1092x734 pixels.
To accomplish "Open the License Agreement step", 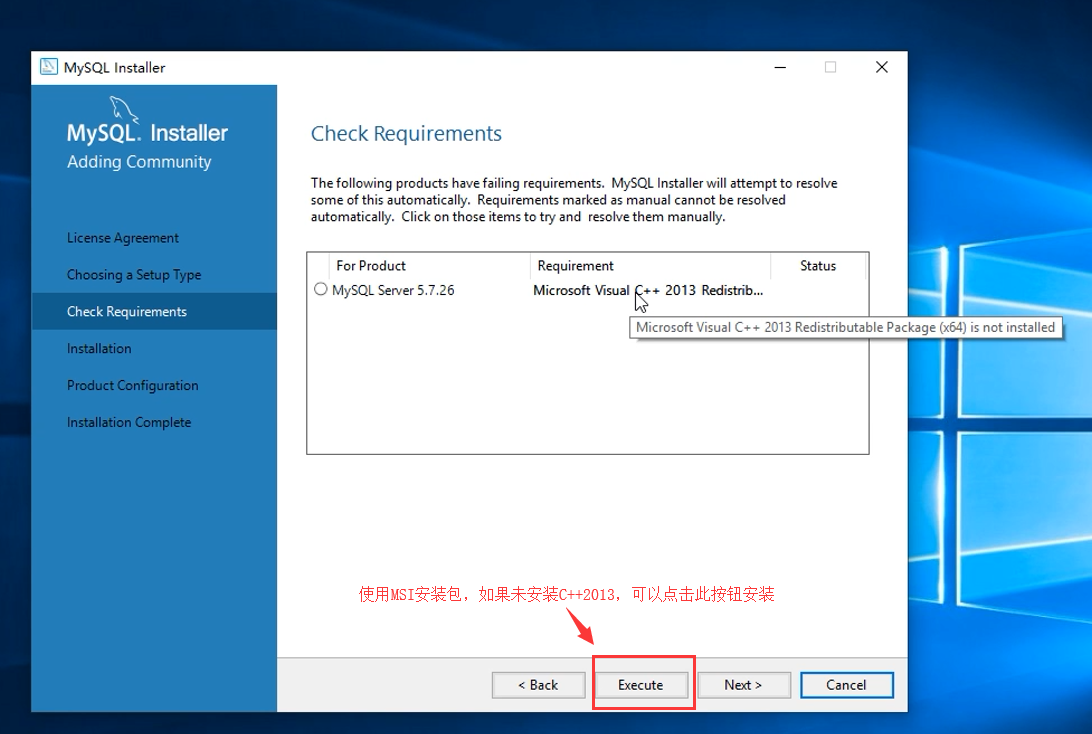I will click(x=123, y=238).
